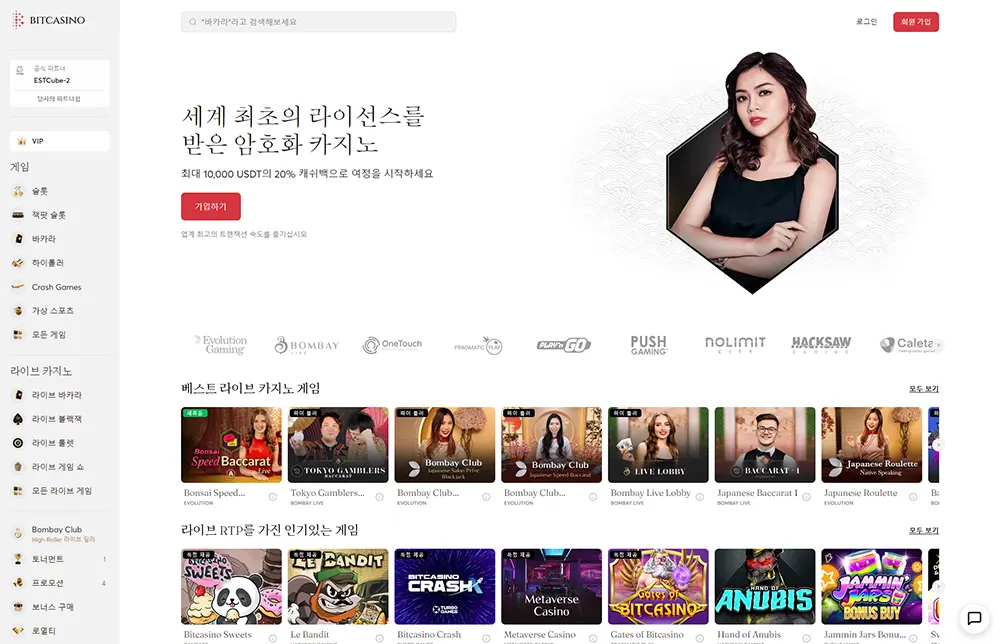Open Jammin Jars Bonus Buy thumbnail
The image size is (1000, 644).
(x=872, y=587)
